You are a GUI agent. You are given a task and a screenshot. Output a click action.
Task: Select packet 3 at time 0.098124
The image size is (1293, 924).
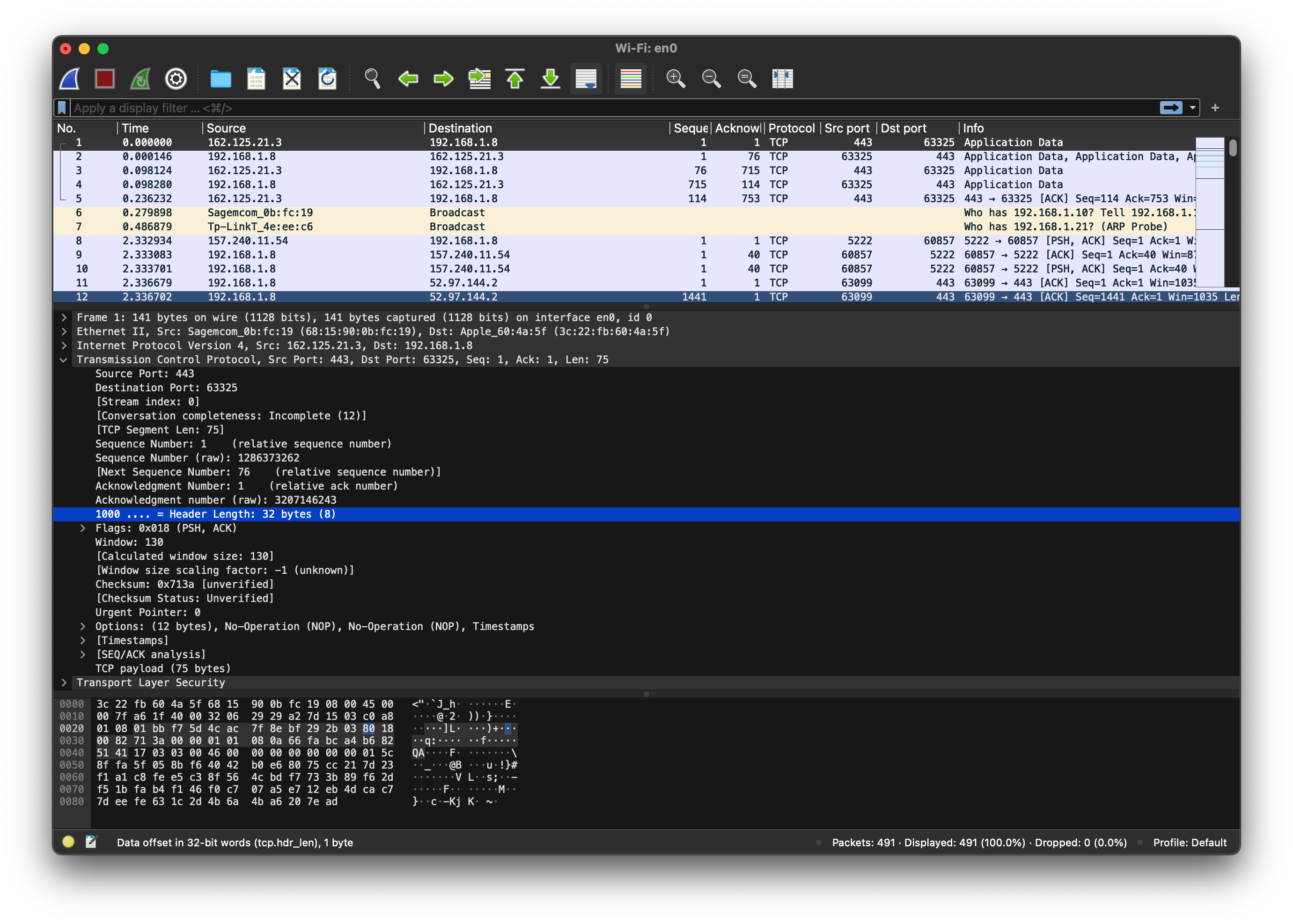[x=624, y=171]
